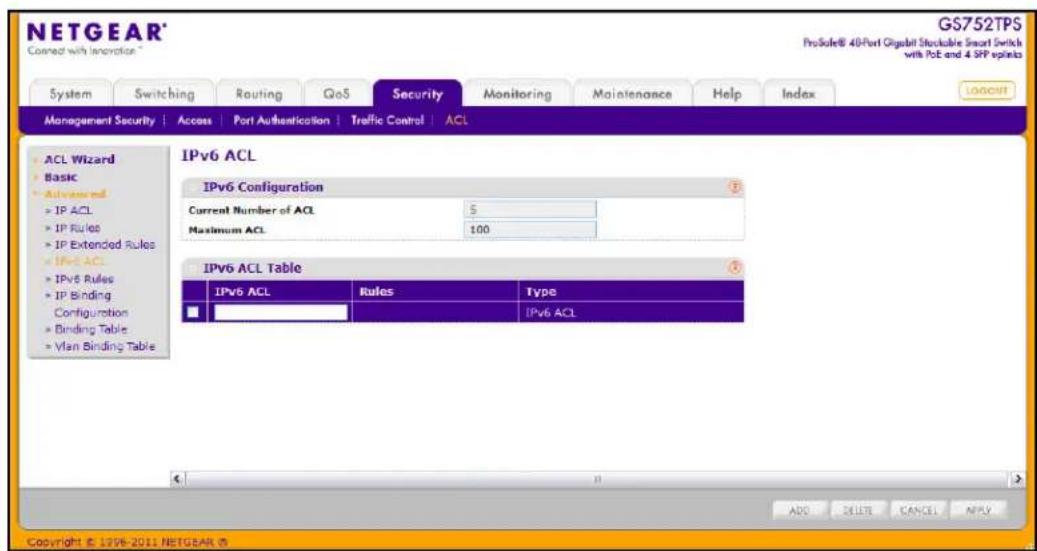
Task: Open help for IPv6 ACL Table section
Action: (x=733, y=268)
